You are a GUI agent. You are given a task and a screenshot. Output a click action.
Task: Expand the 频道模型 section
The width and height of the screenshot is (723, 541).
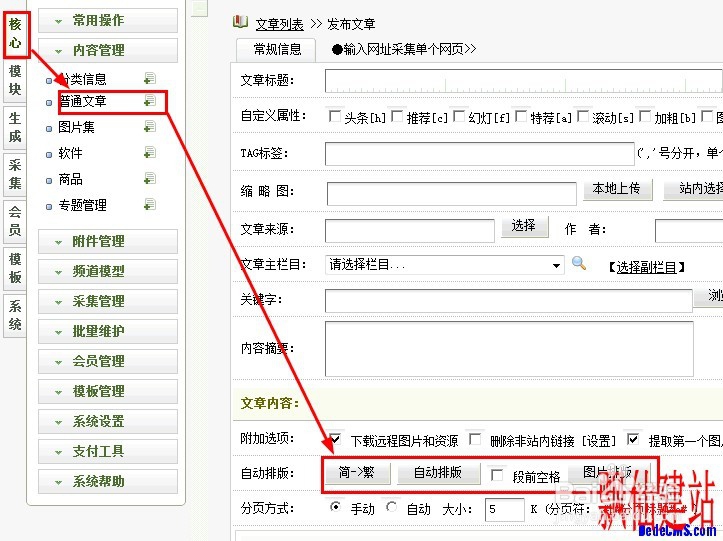point(108,271)
